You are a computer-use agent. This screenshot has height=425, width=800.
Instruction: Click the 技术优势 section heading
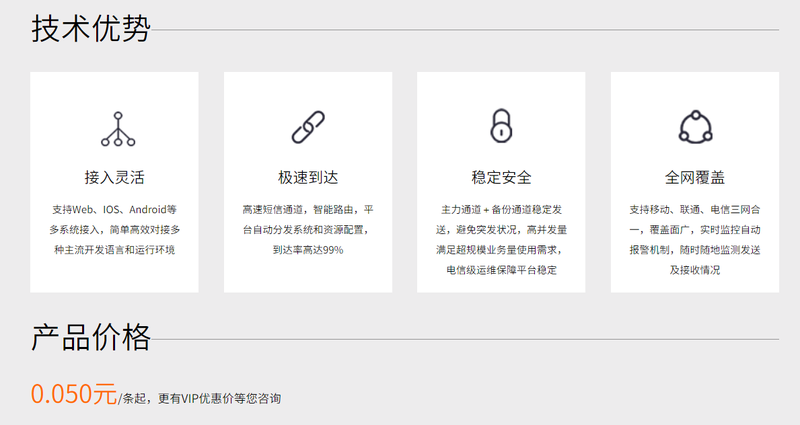(91, 28)
